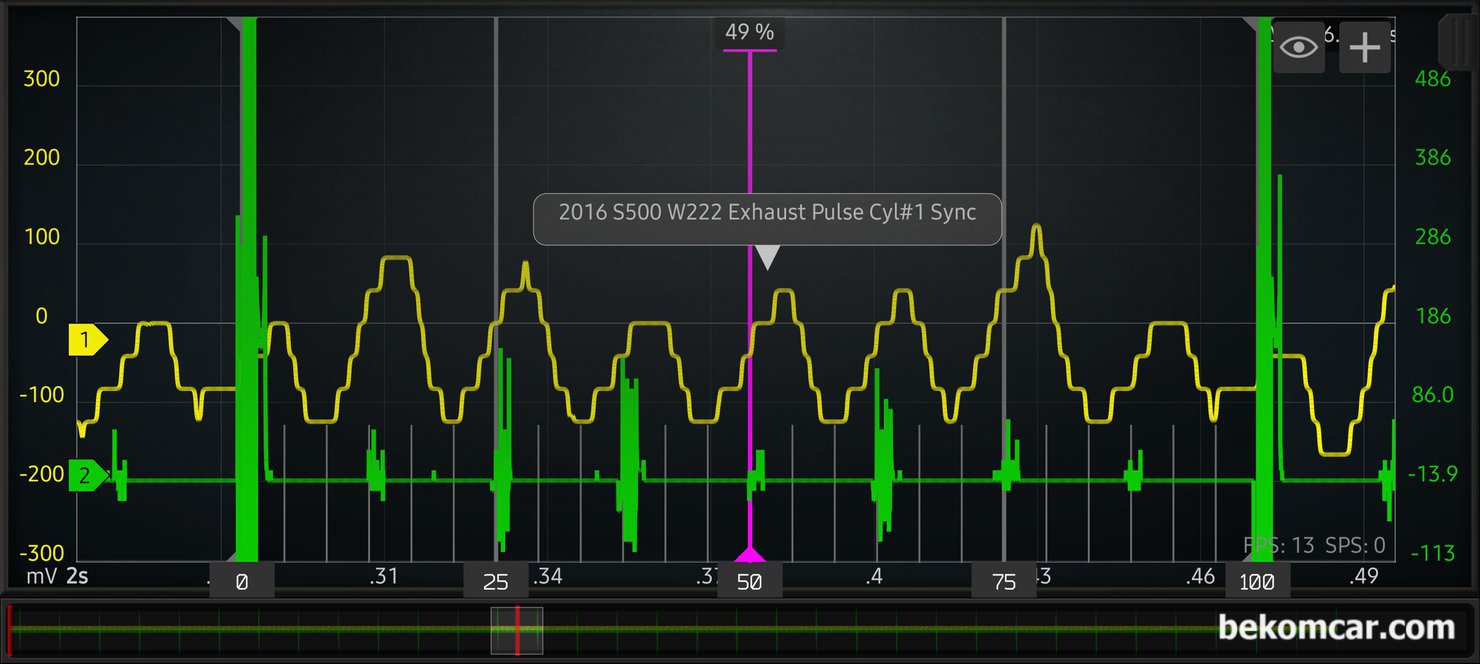Select the 50 phase ruler marker
Viewport: 1480px width, 664px height.
click(750, 581)
